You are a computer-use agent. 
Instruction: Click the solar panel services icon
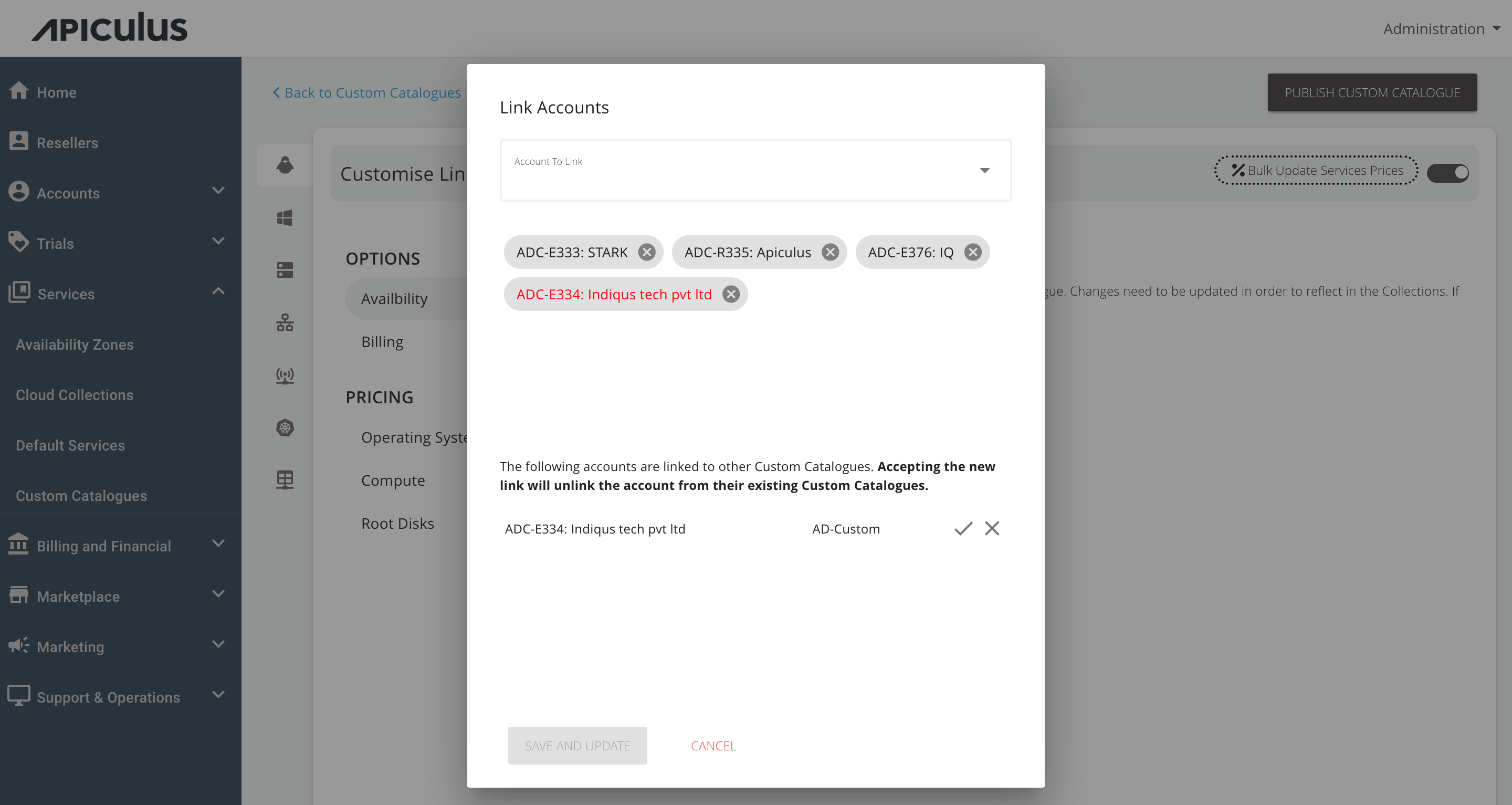pos(285,480)
